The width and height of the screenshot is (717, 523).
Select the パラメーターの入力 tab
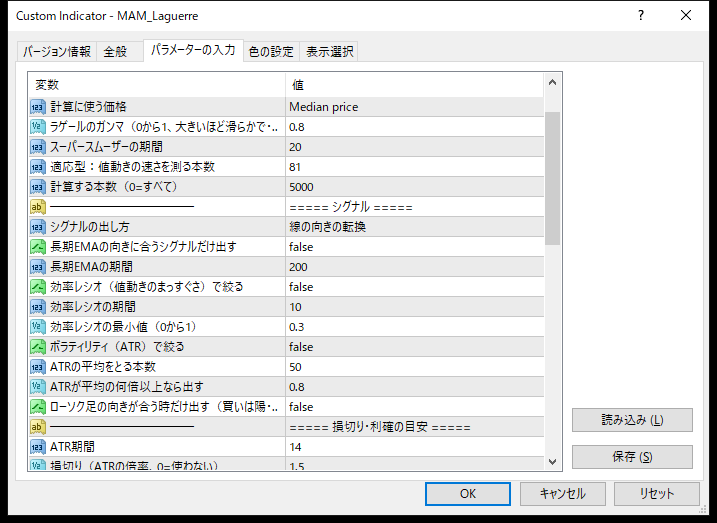[193, 50]
